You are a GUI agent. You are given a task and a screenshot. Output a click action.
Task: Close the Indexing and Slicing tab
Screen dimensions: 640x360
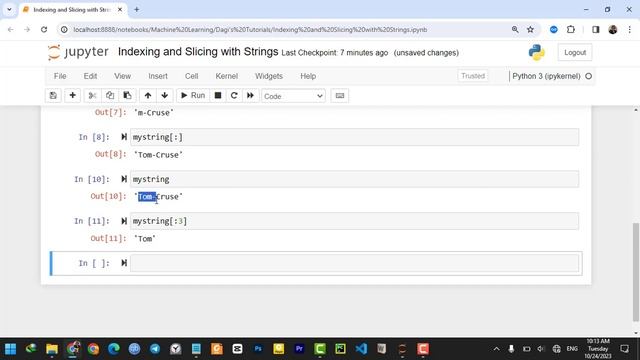[x=120, y=9]
